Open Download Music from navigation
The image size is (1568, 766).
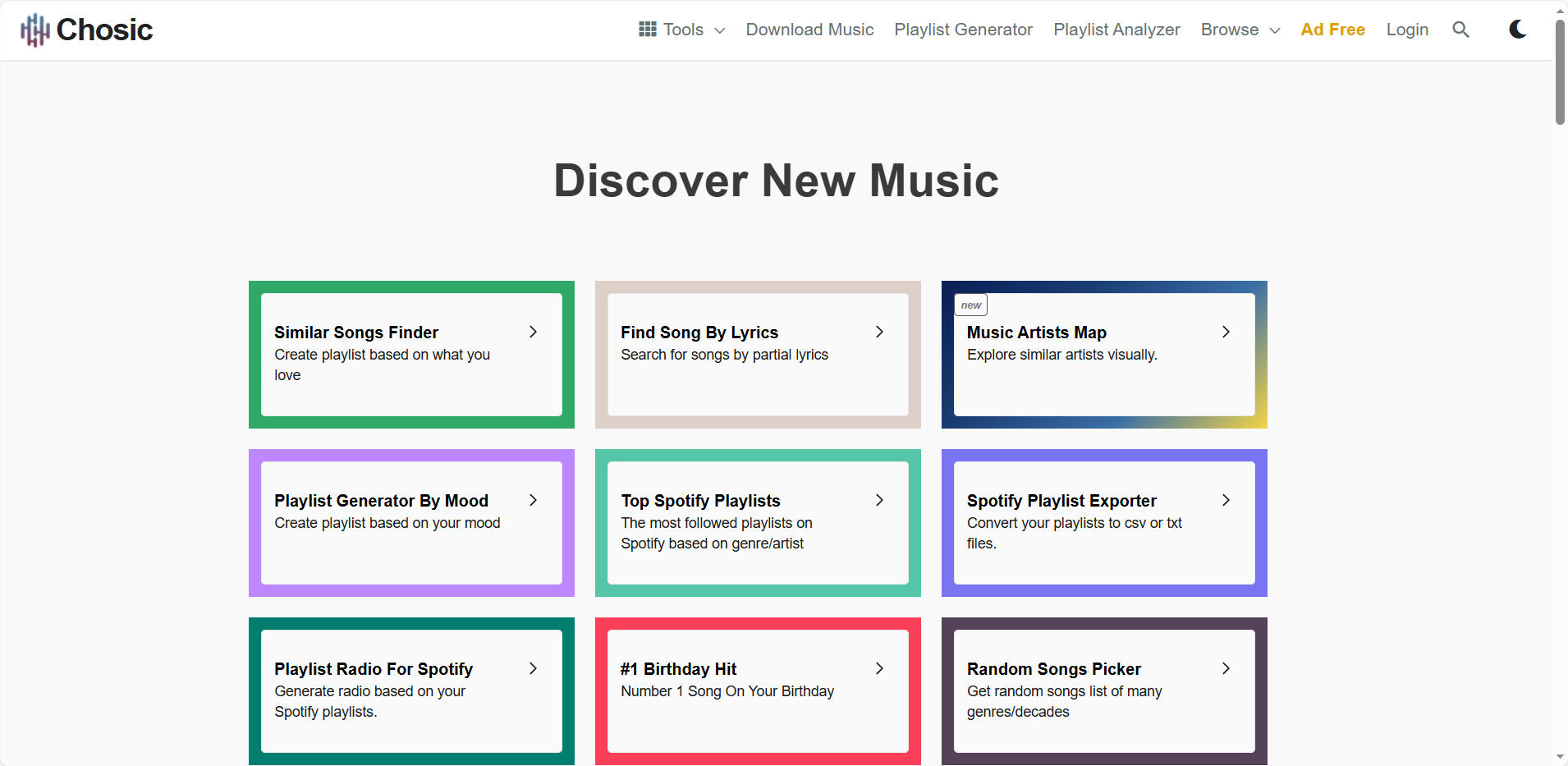pyautogui.click(x=809, y=30)
